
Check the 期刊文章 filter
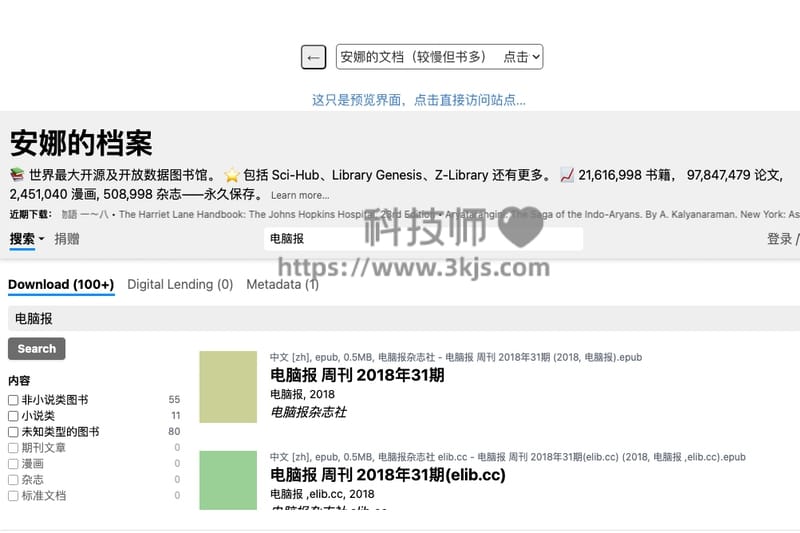click(13, 448)
